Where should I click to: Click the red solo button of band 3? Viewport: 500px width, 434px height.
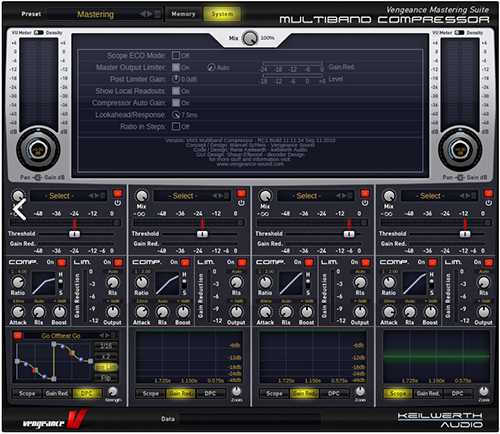click(365, 193)
